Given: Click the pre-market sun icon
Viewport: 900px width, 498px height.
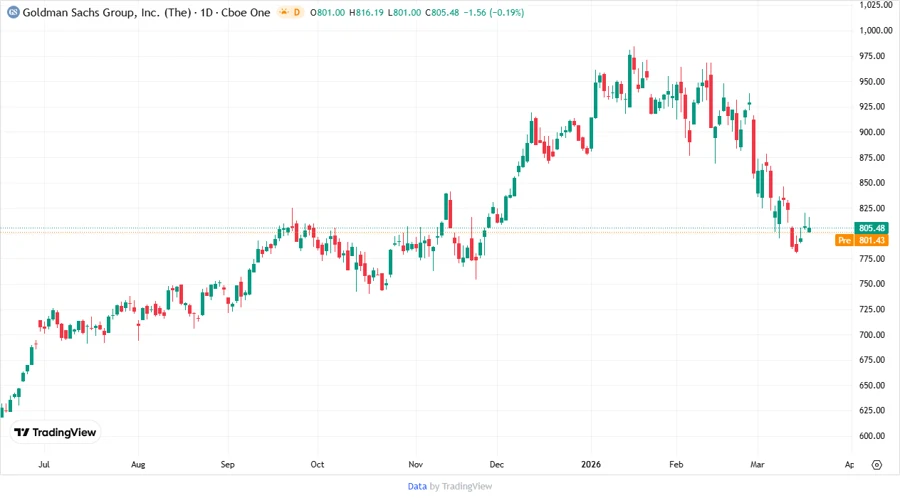Looking at the screenshot, I should [284, 12].
